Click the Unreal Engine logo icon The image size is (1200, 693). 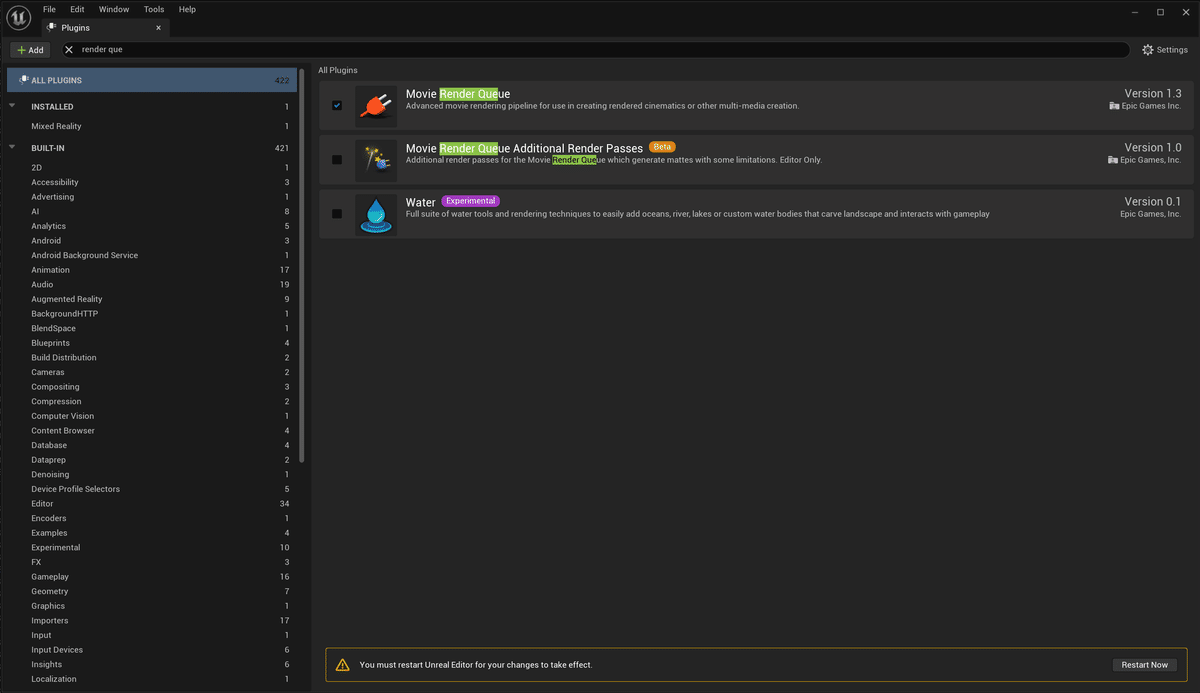pos(20,18)
